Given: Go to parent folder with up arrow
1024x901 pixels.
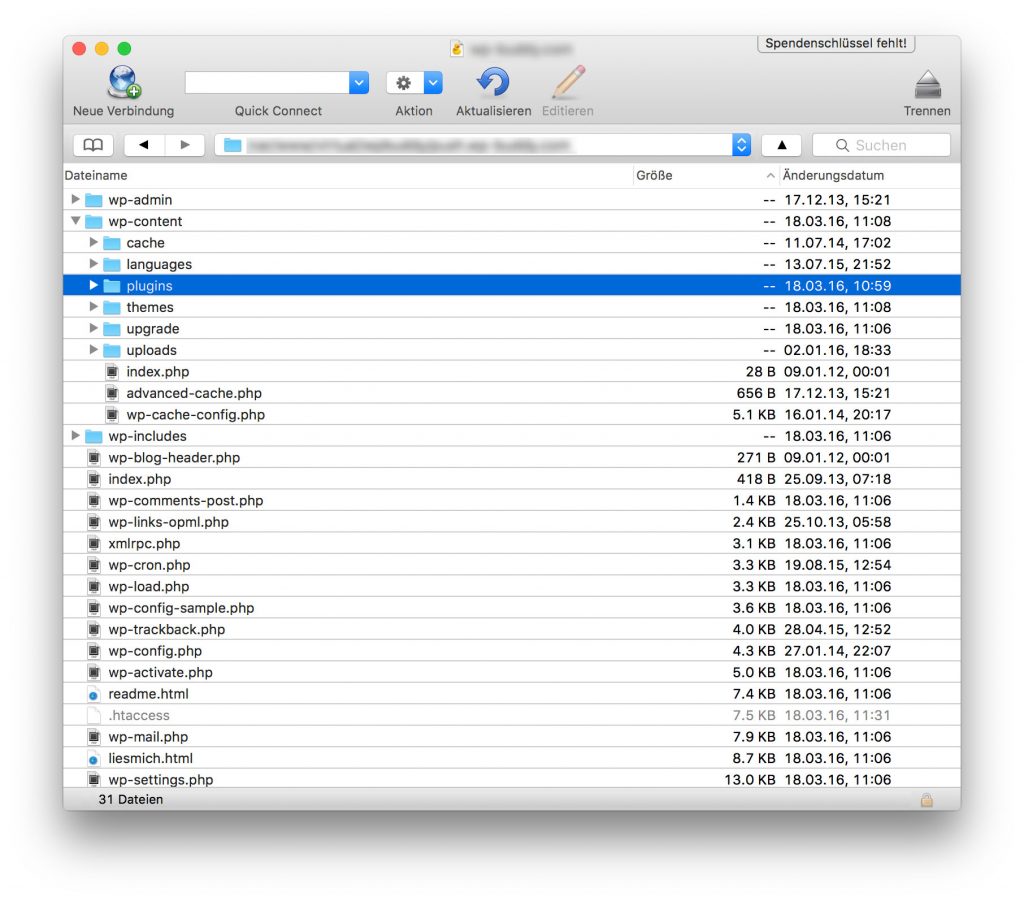Looking at the screenshot, I should pyautogui.click(x=781, y=145).
